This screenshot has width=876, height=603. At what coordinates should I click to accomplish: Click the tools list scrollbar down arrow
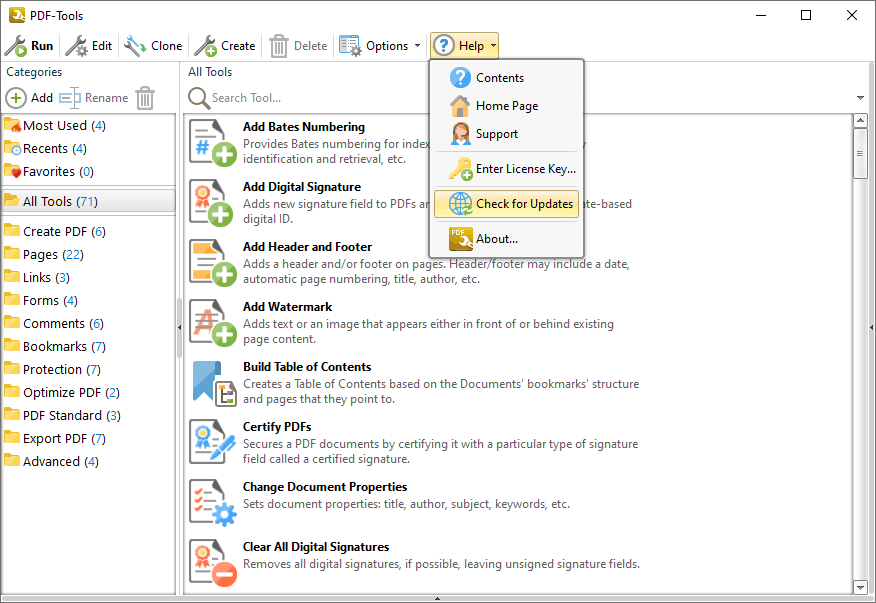tap(860, 587)
